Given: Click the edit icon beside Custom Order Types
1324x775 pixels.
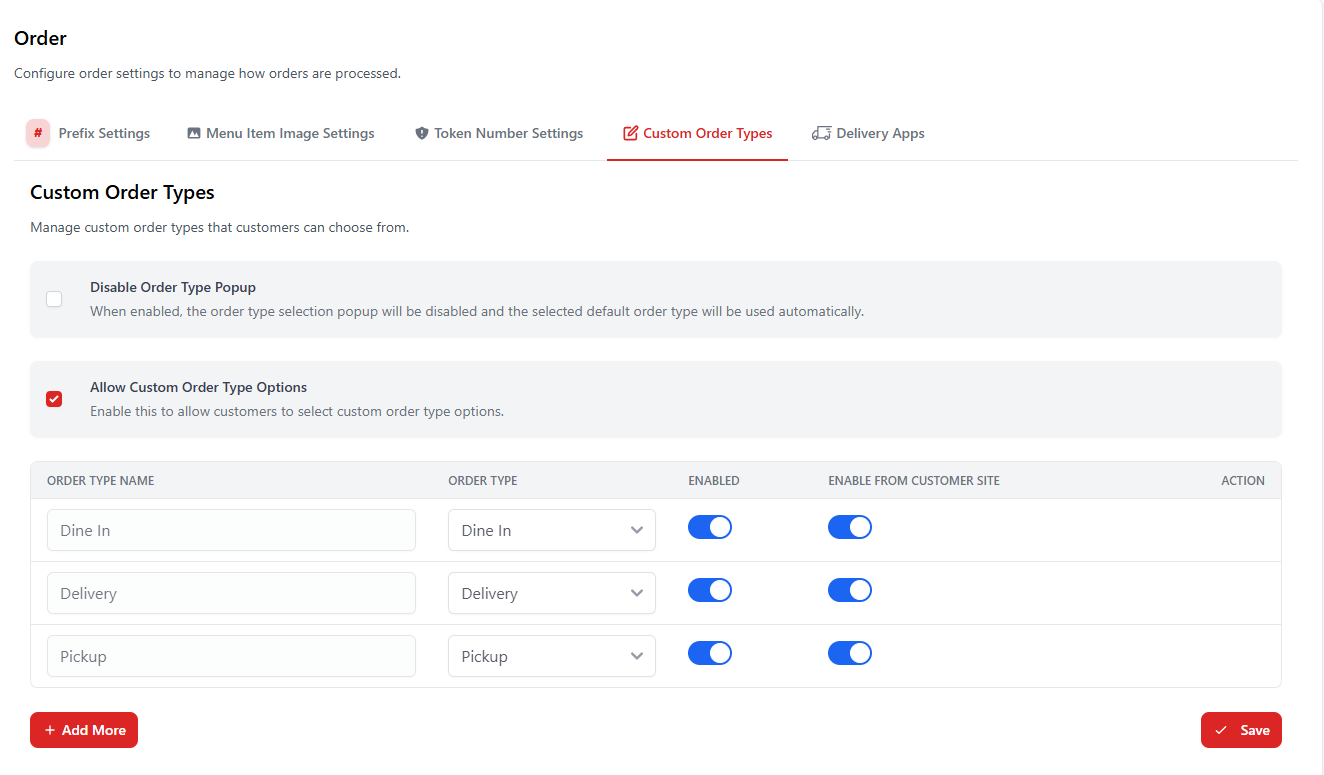Looking at the screenshot, I should click(630, 133).
